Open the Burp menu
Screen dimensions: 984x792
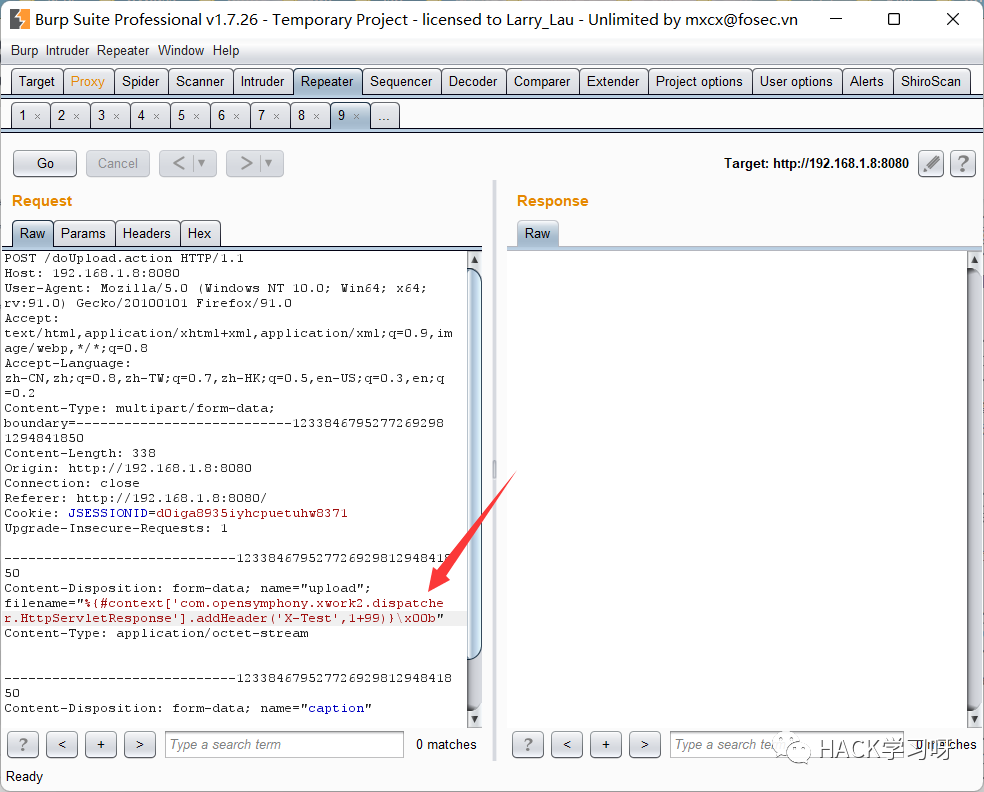tap(24, 50)
